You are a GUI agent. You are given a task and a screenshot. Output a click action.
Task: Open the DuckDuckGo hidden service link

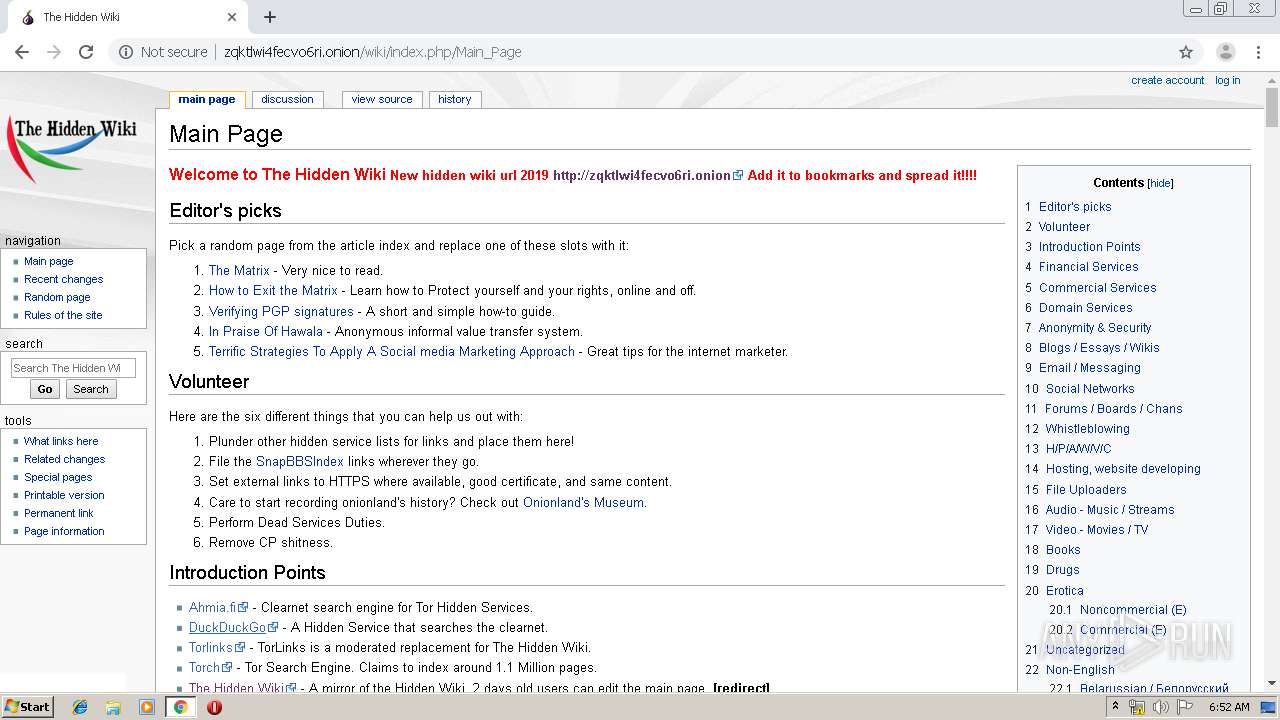click(x=233, y=627)
